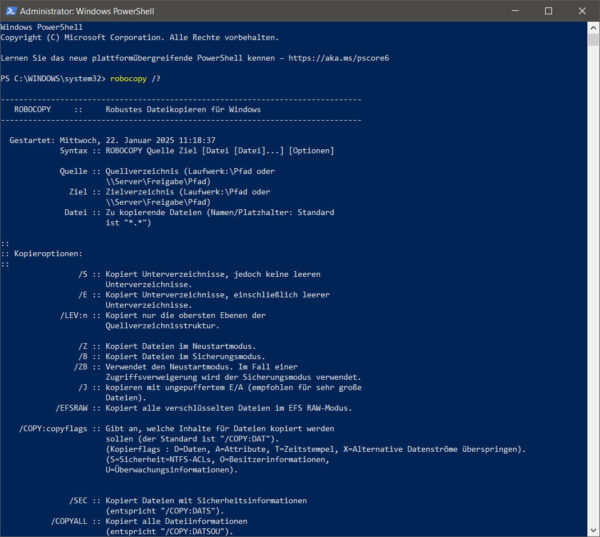
Task: Click the '/EFSRAW' option label
Action: pos(72,408)
